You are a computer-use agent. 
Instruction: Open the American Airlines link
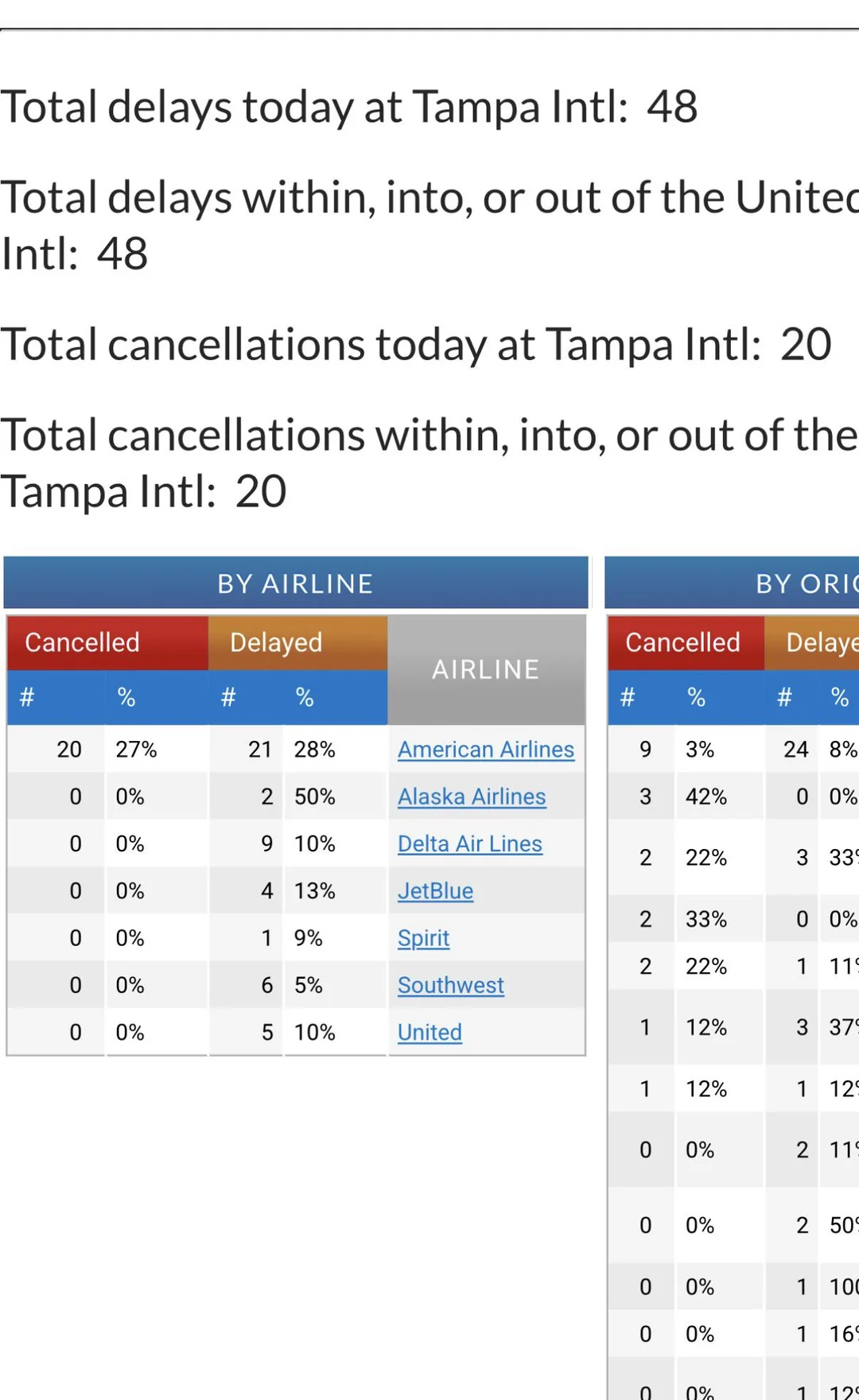click(485, 750)
